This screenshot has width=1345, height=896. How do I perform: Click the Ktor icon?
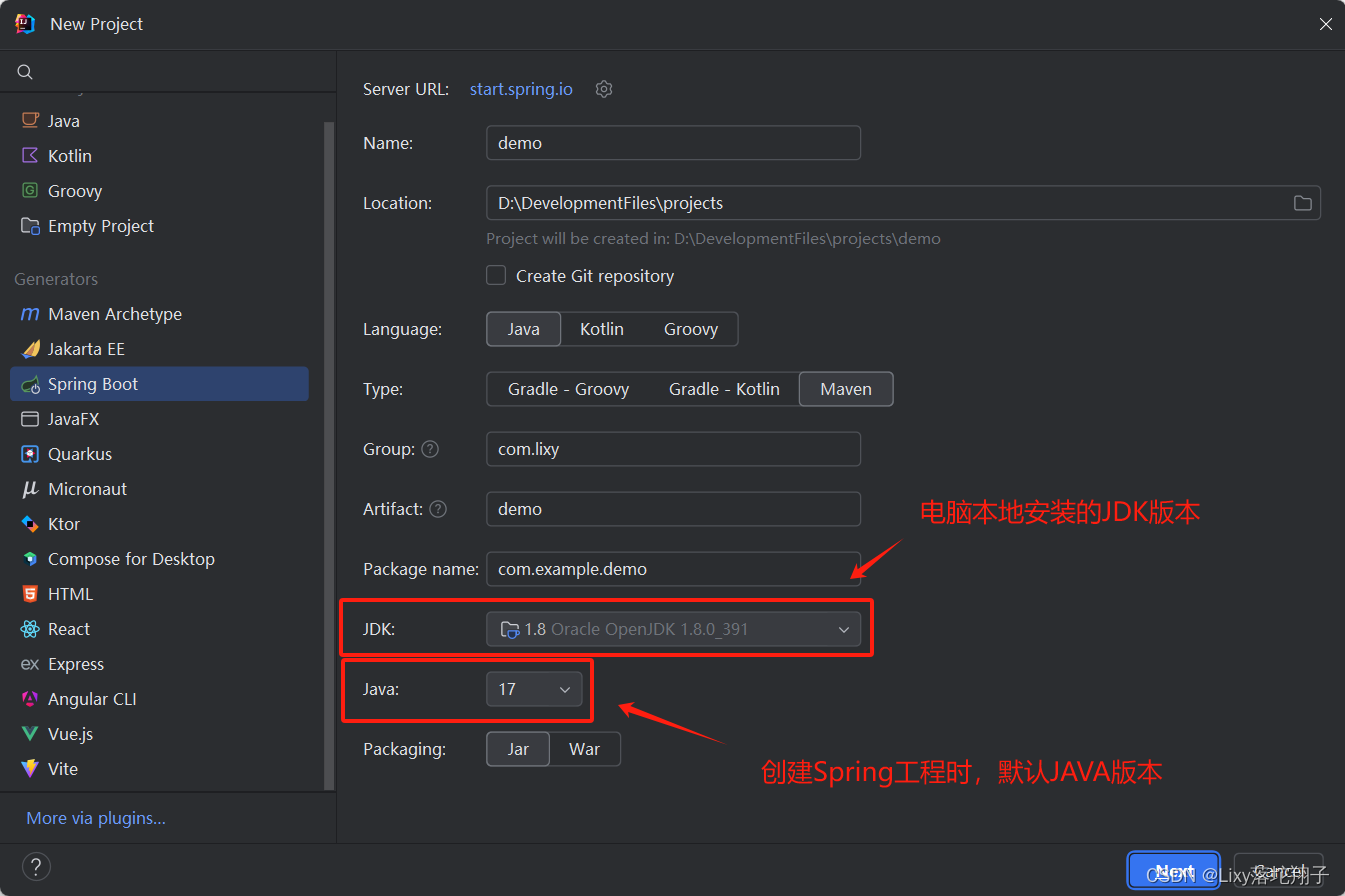click(x=30, y=524)
